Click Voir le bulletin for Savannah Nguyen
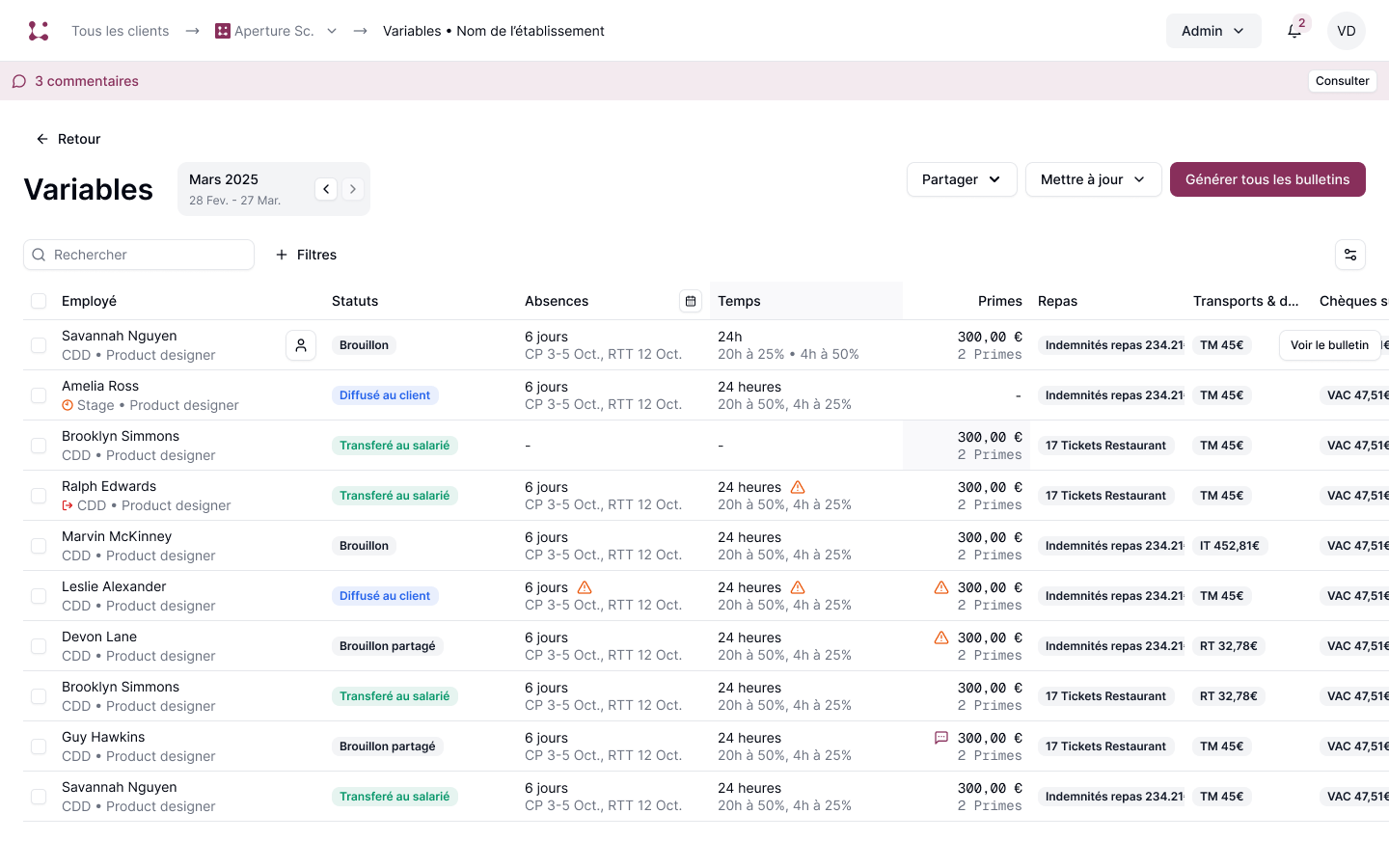 (x=1329, y=344)
